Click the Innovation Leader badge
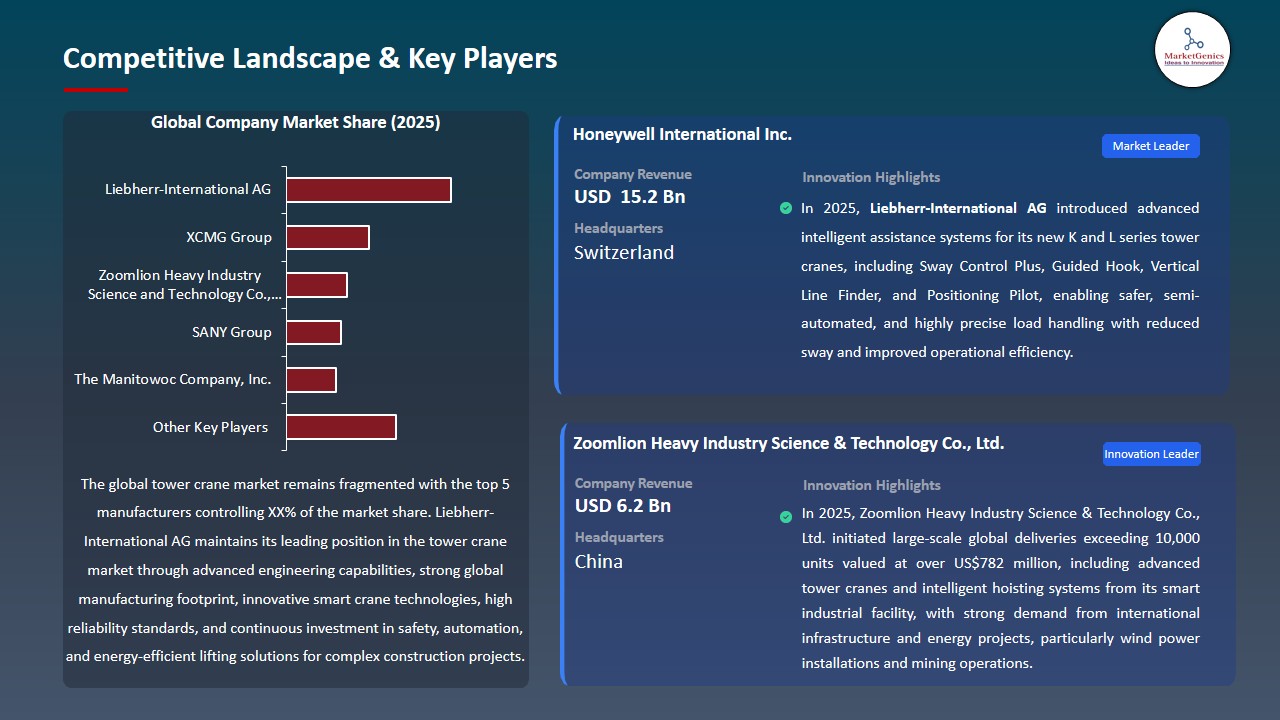 [x=1151, y=454]
